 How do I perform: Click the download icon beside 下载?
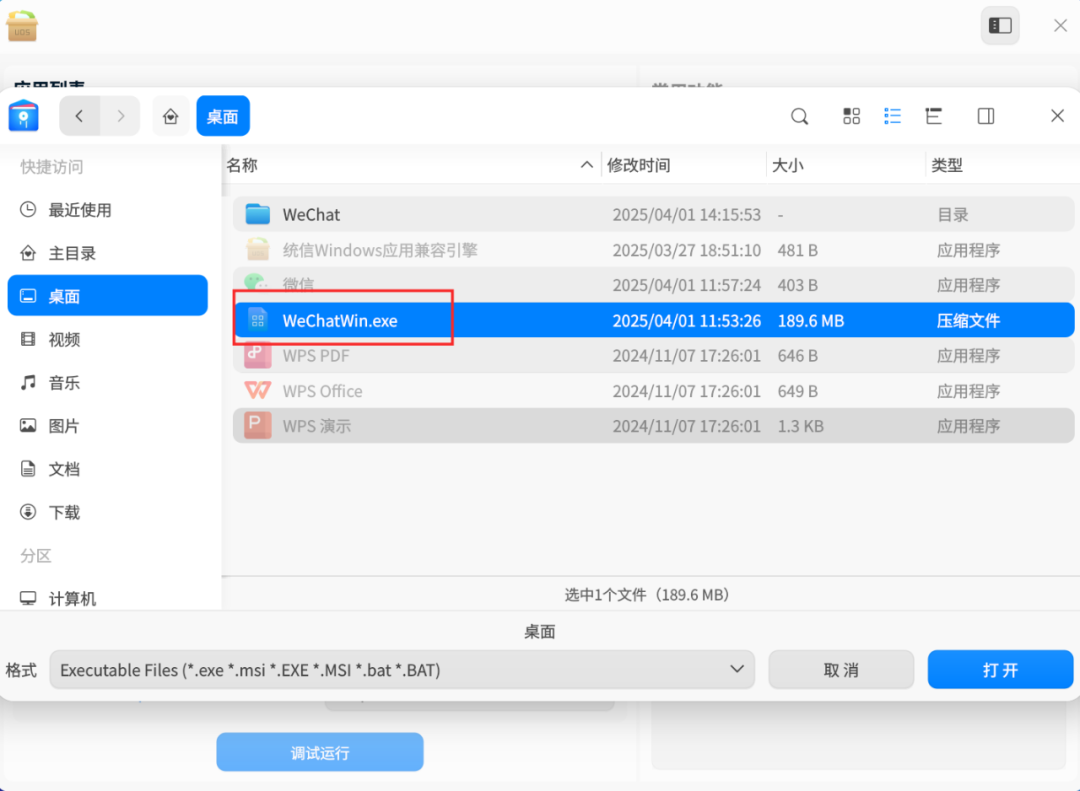tap(28, 512)
